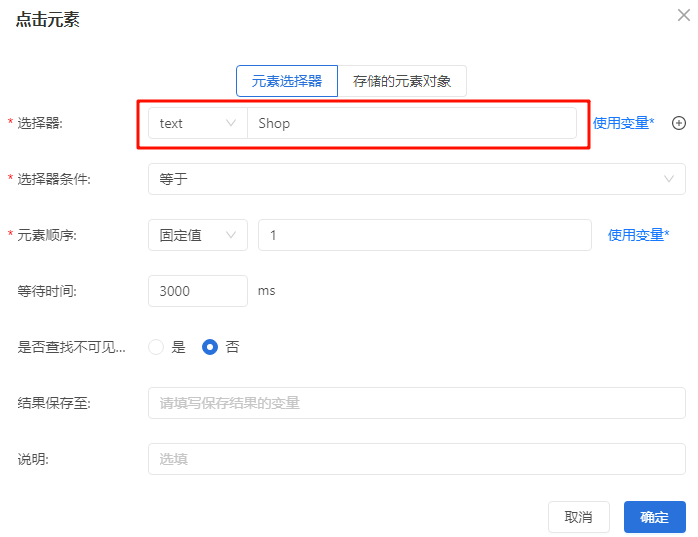
Task: Click the 结果保存至 variable input field
Action: click(x=416, y=403)
